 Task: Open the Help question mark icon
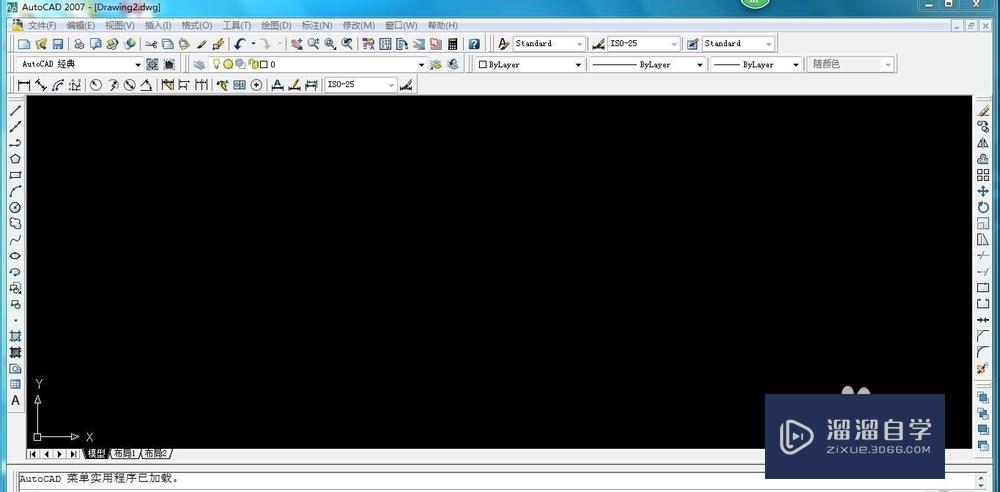pyautogui.click(x=474, y=44)
